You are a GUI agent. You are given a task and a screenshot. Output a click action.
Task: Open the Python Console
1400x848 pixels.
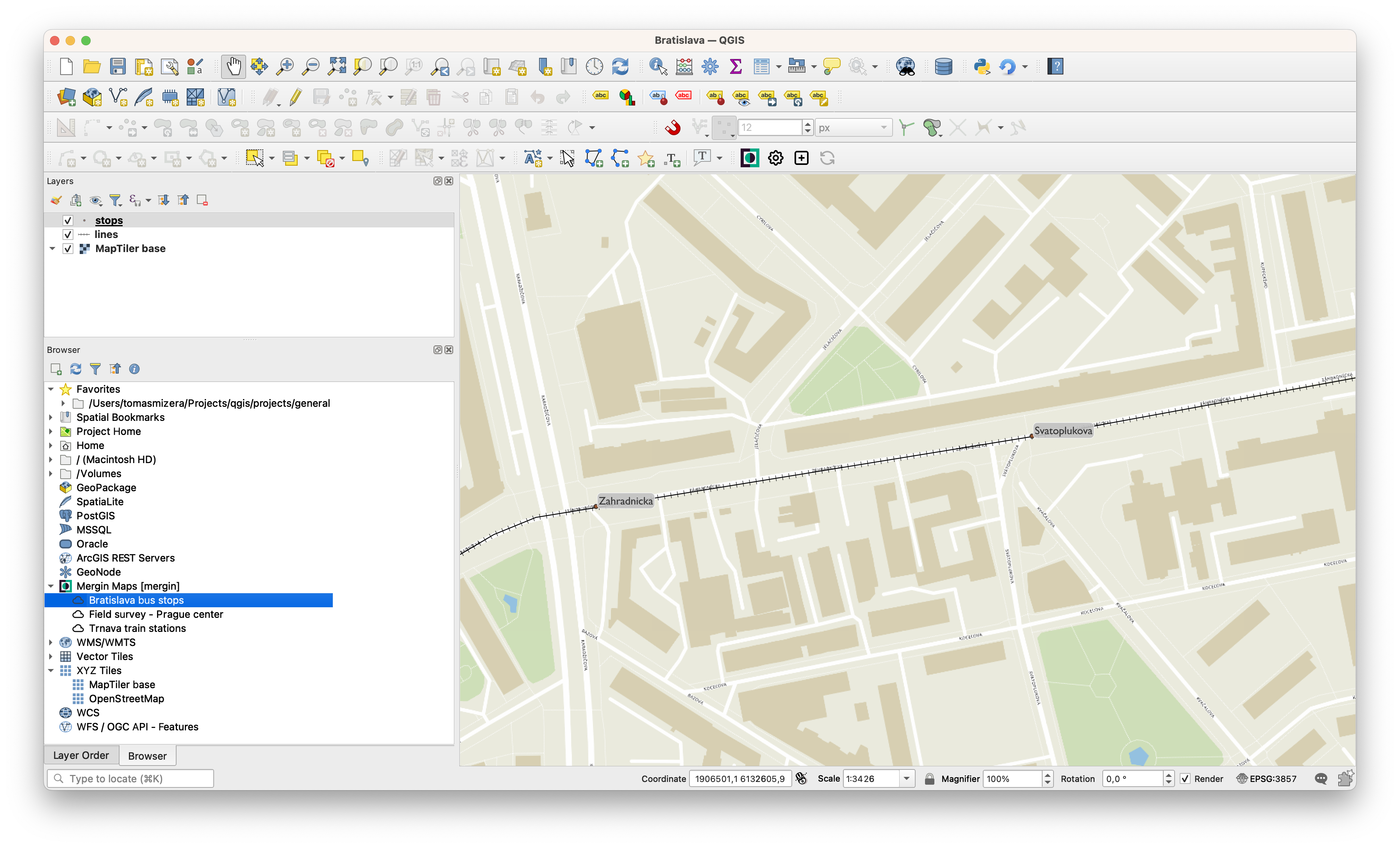[x=981, y=66]
